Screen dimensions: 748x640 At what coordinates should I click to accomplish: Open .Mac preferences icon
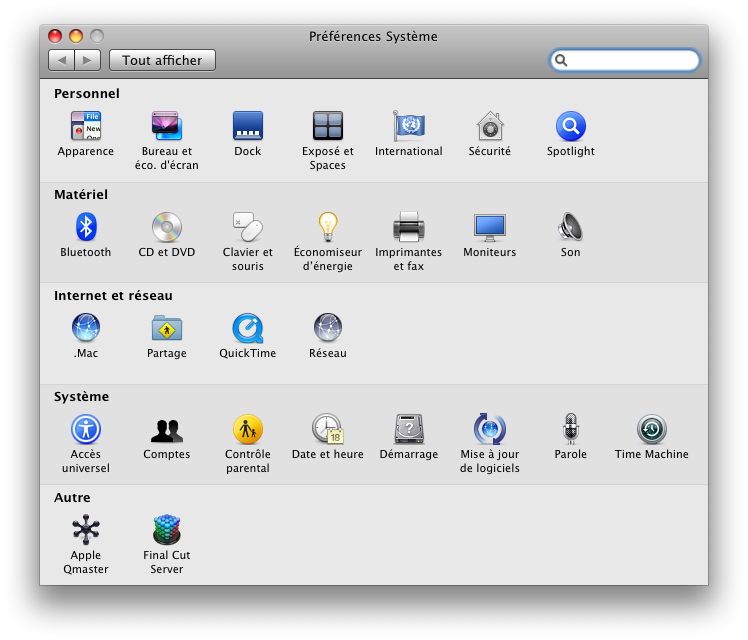86,328
